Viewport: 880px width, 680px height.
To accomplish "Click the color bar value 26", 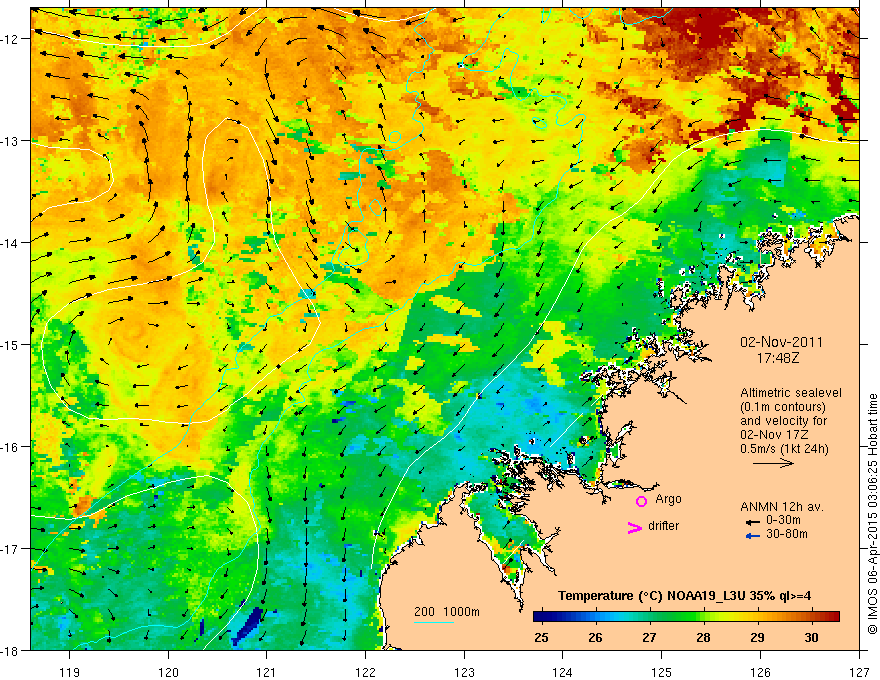I will click(595, 637).
